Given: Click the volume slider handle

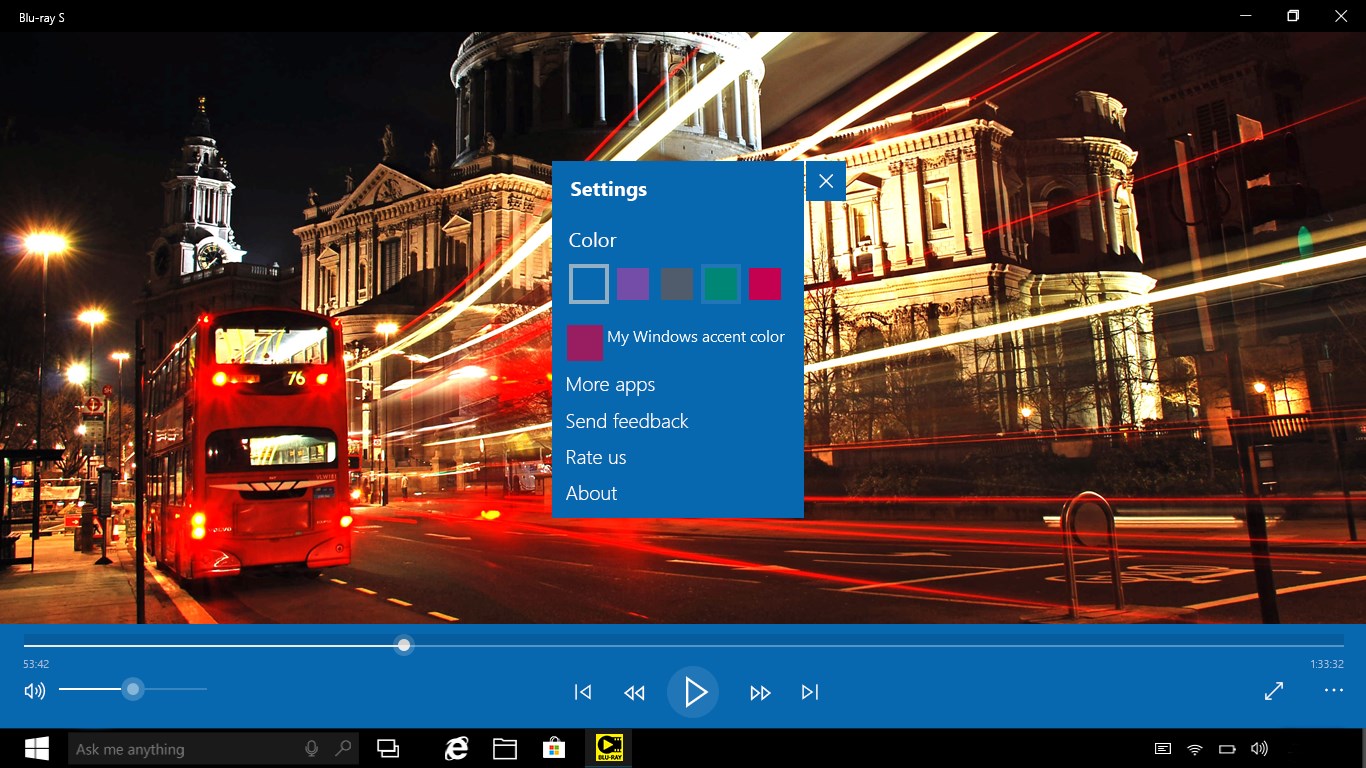Looking at the screenshot, I should point(133,689).
